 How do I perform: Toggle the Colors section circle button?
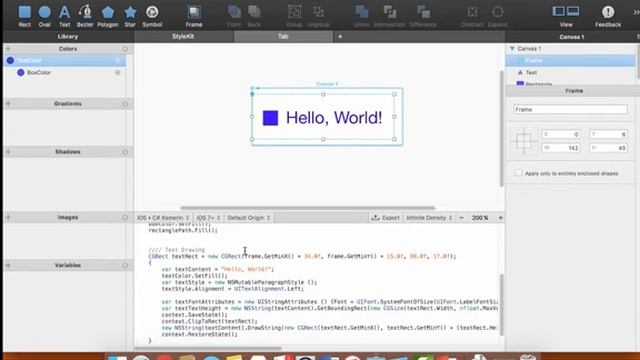[x=125, y=49]
